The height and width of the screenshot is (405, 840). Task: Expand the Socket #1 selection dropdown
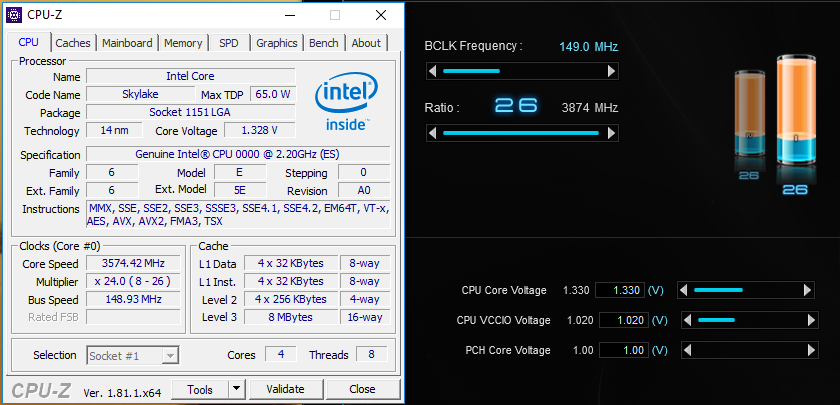click(170, 355)
